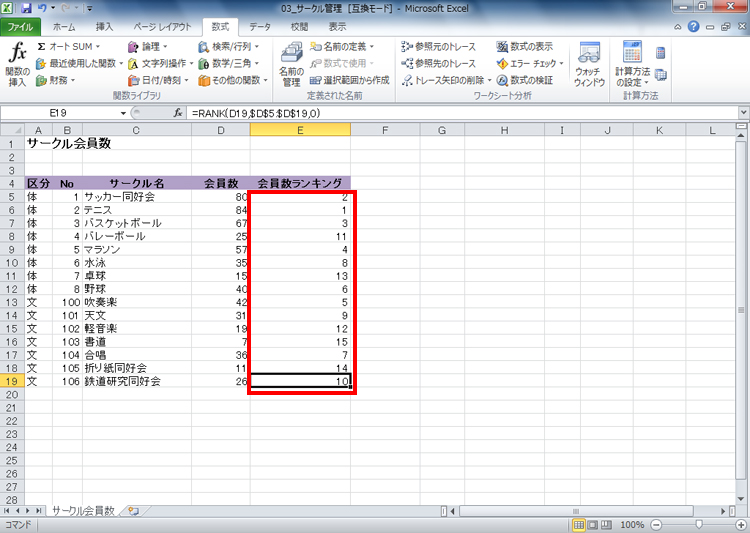Click title cell サークル会員数 in row 1
The height and width of the screenshot is (533, 750).
pyautogui.click(x=69, y=143)
